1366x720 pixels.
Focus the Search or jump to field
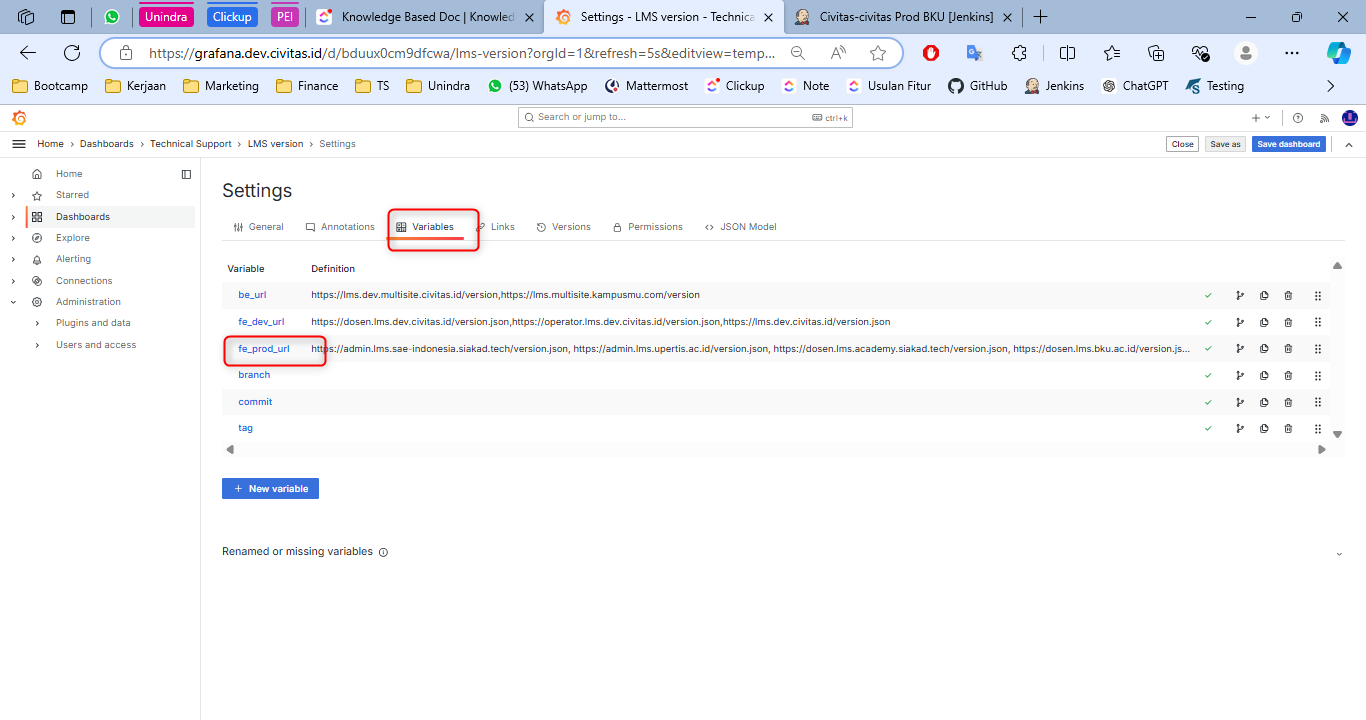tap(685, 118)
